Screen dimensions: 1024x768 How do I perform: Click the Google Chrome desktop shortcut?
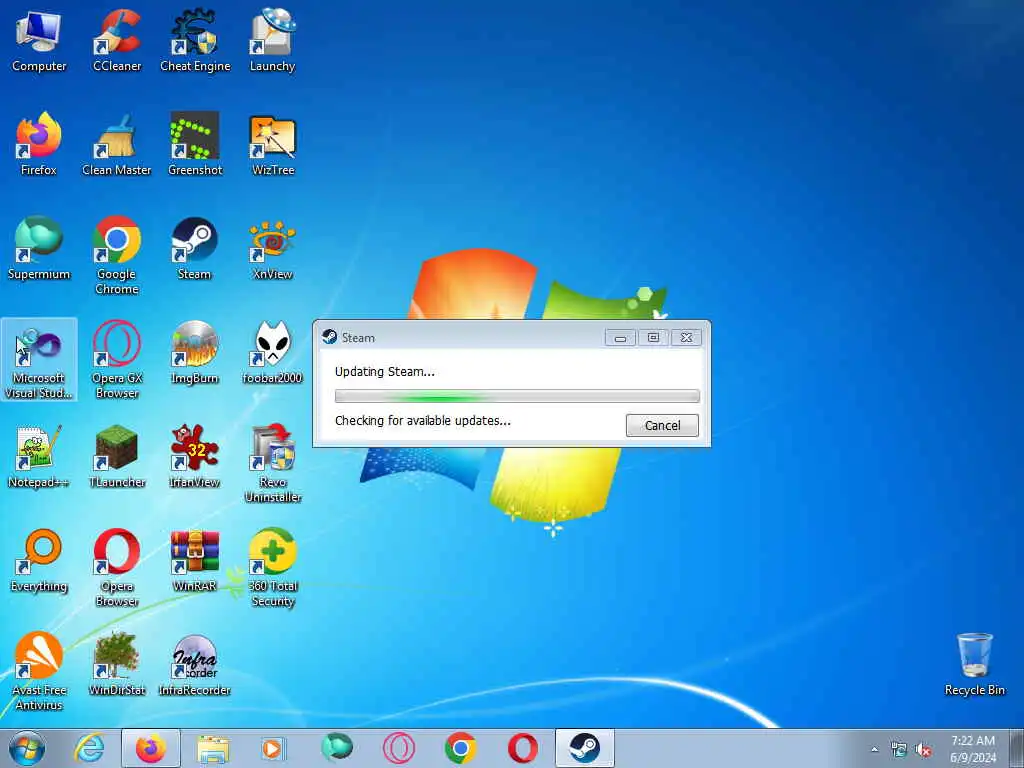pos(117,255)
